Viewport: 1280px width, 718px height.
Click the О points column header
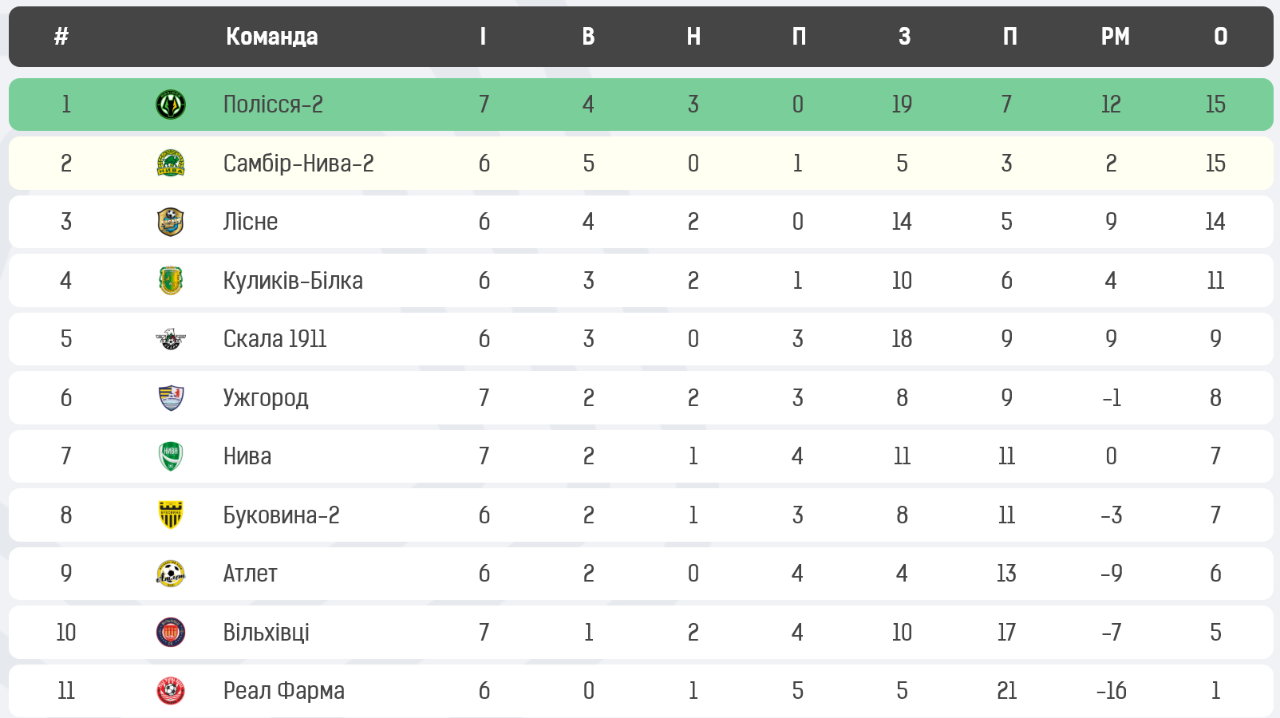1221,37
